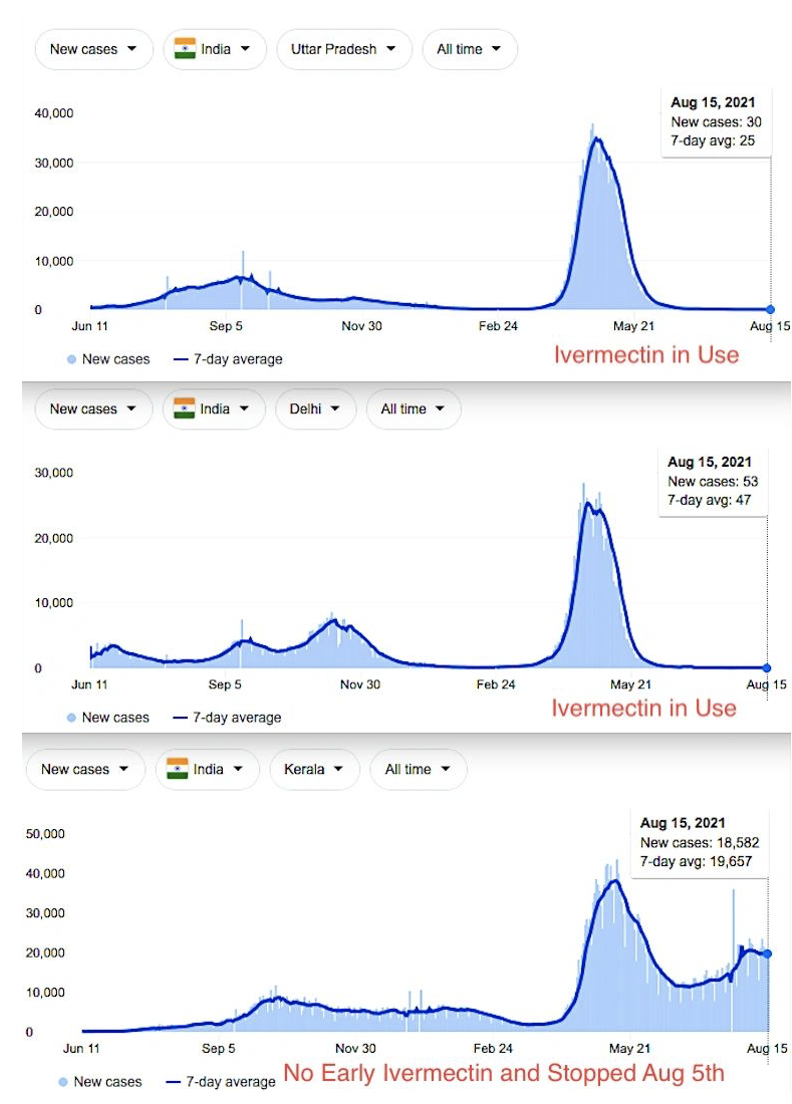792x1104 pixels.
Task: Click the 7-day average legend label under the Kerala chart
Action: coord(229,1081)
